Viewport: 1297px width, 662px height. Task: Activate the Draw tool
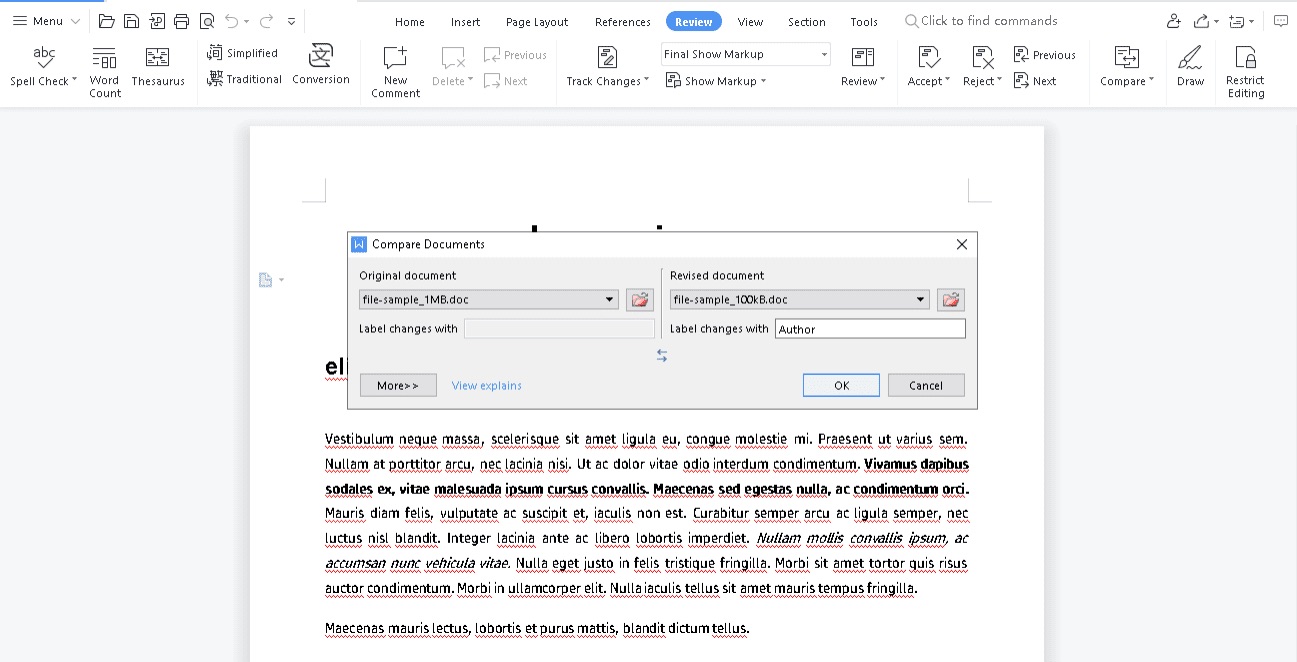[x=1190, y=68]
